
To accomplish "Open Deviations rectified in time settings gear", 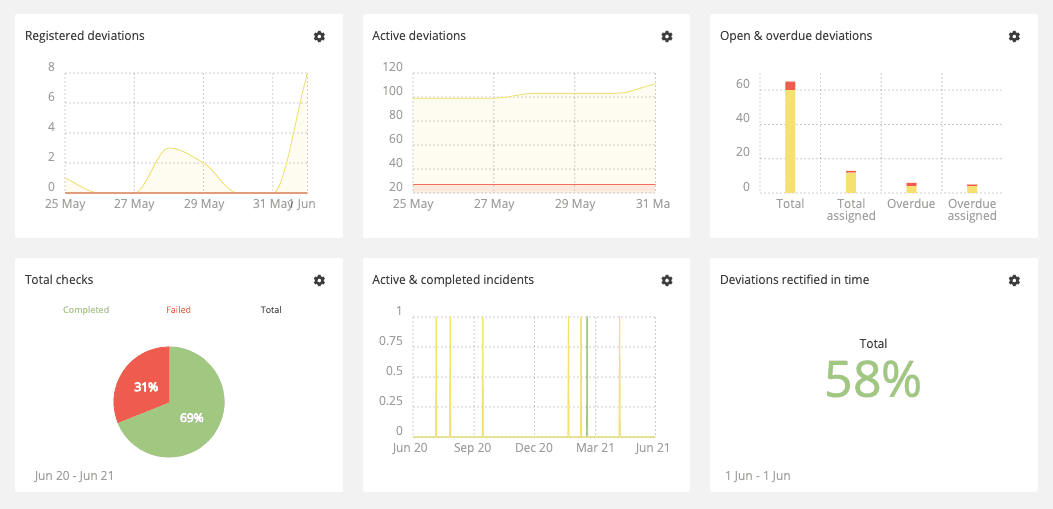I will point(1014,281).
